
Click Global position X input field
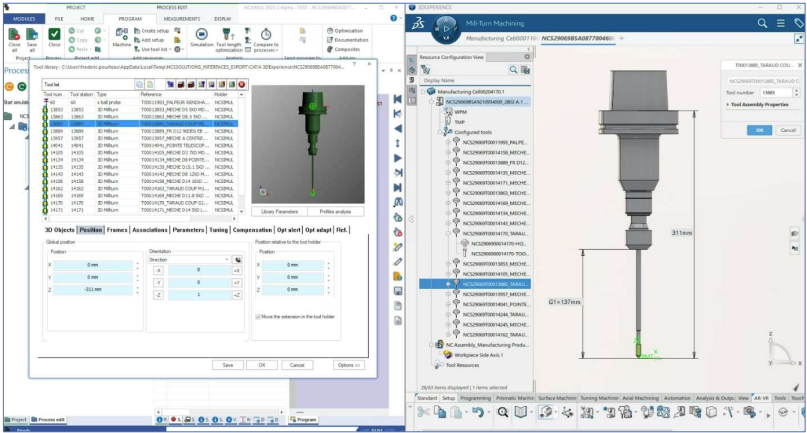pos(93,265)
